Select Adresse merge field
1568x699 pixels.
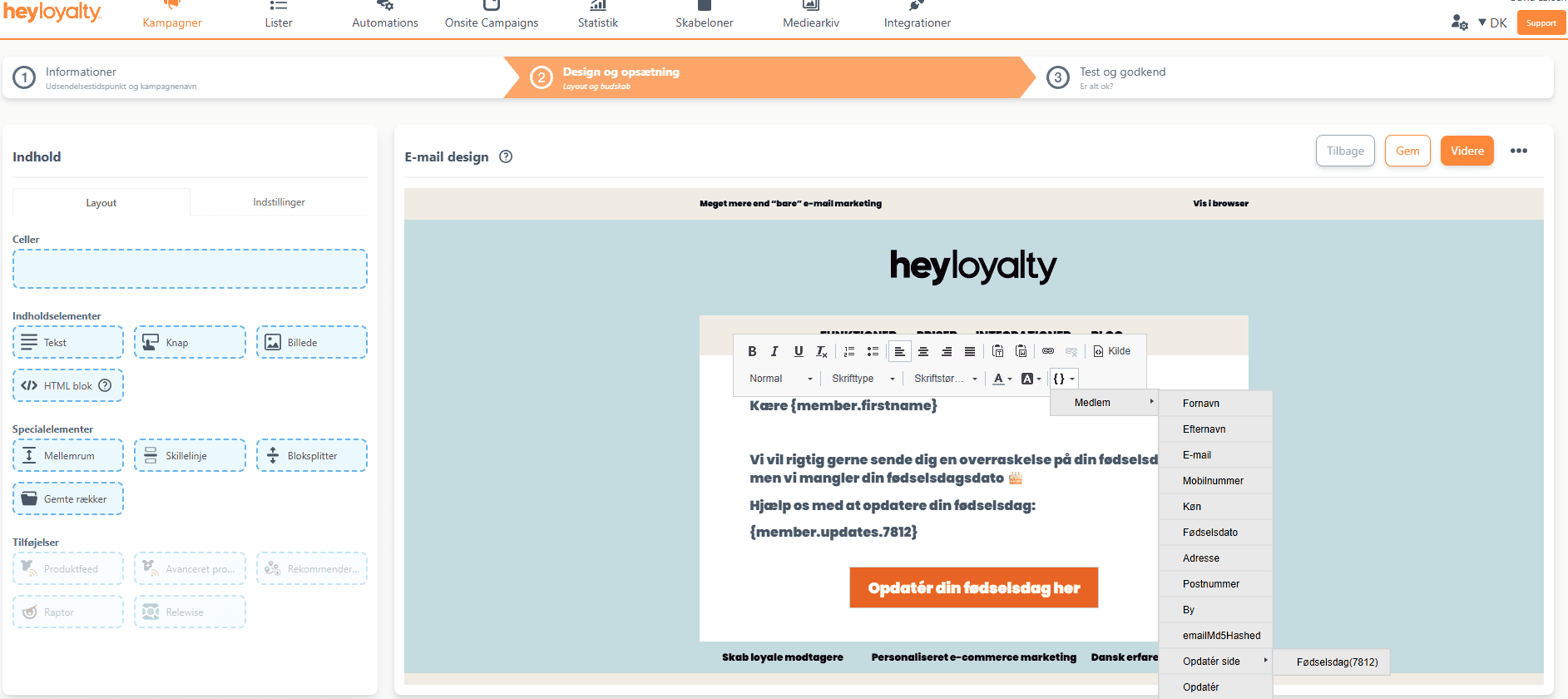(x=1215, y=558)
